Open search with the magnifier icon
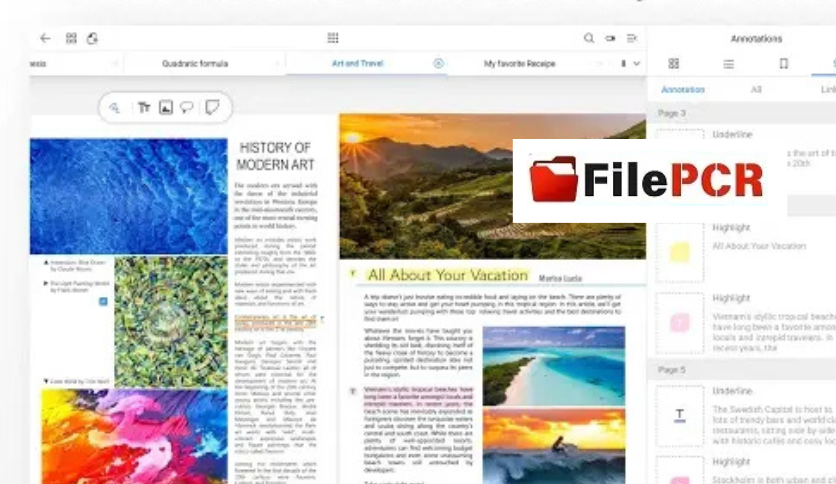 click(x=589, y=38)
